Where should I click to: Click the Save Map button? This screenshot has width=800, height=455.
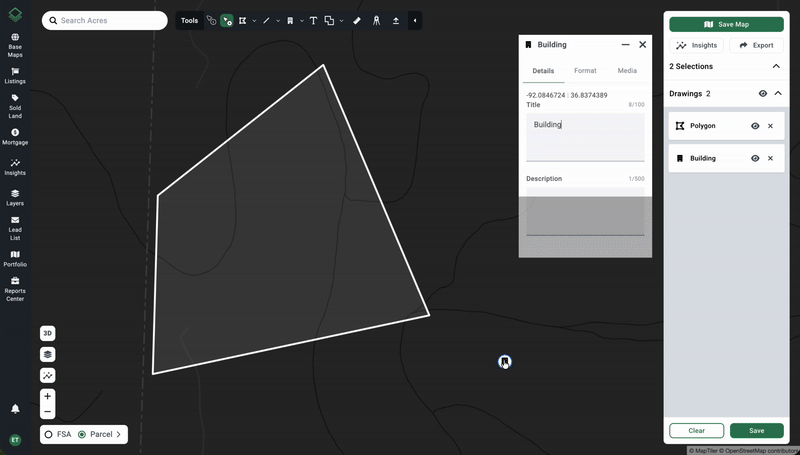[726, 24]
